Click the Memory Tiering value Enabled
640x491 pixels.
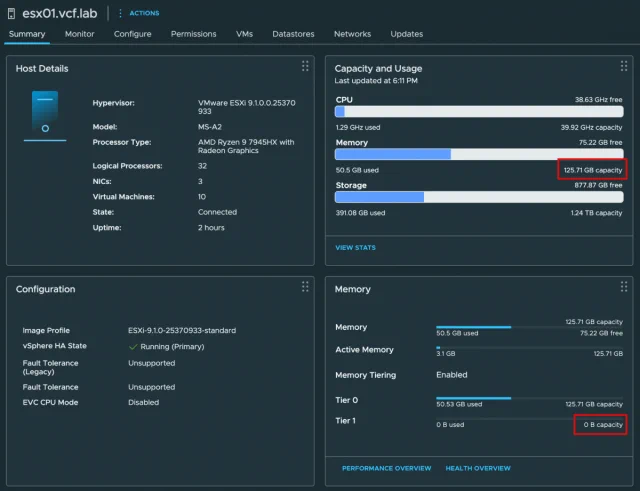pyautogui.click(x=452, y=375)
